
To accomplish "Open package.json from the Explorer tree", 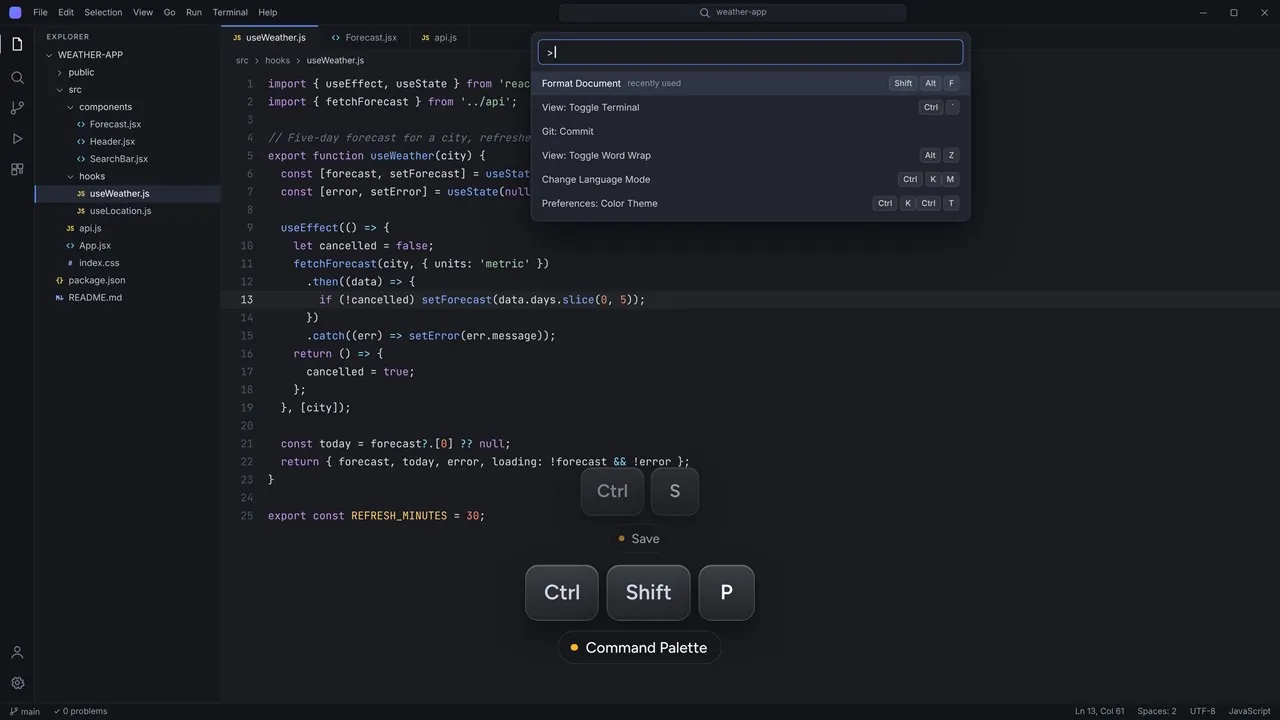I will tap(128, 280).
